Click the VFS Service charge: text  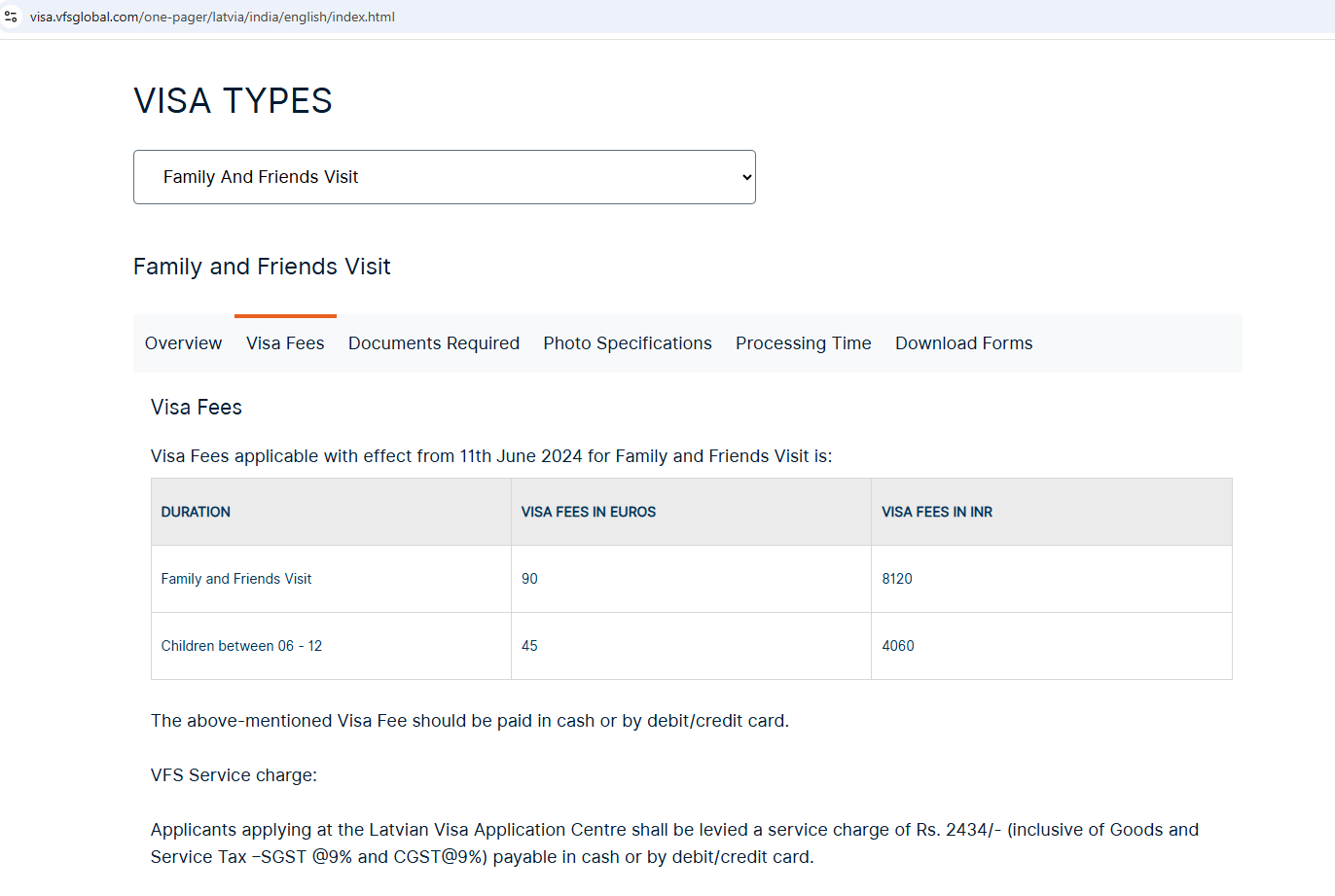pos(234,775)
